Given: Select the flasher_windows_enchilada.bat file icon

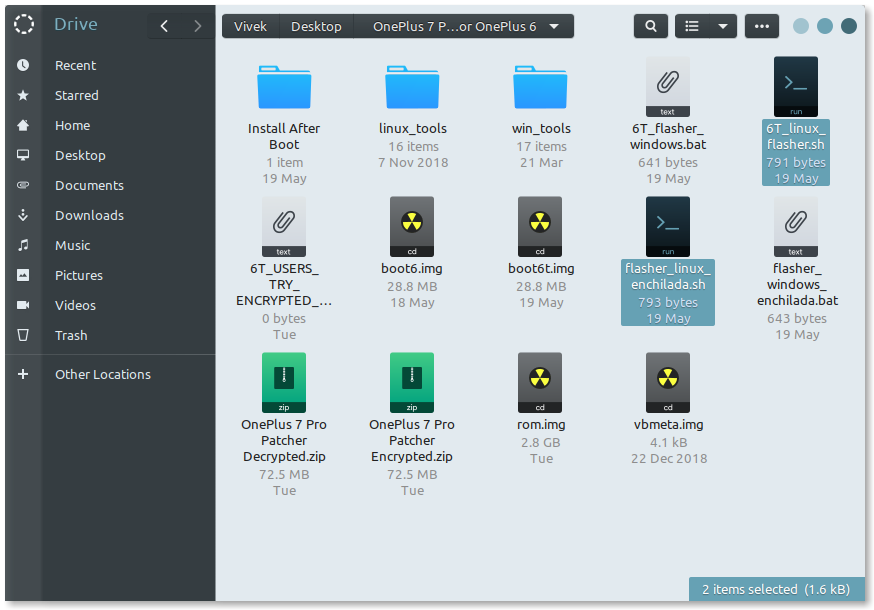Looking at the screenshot, I should point(796,226).
